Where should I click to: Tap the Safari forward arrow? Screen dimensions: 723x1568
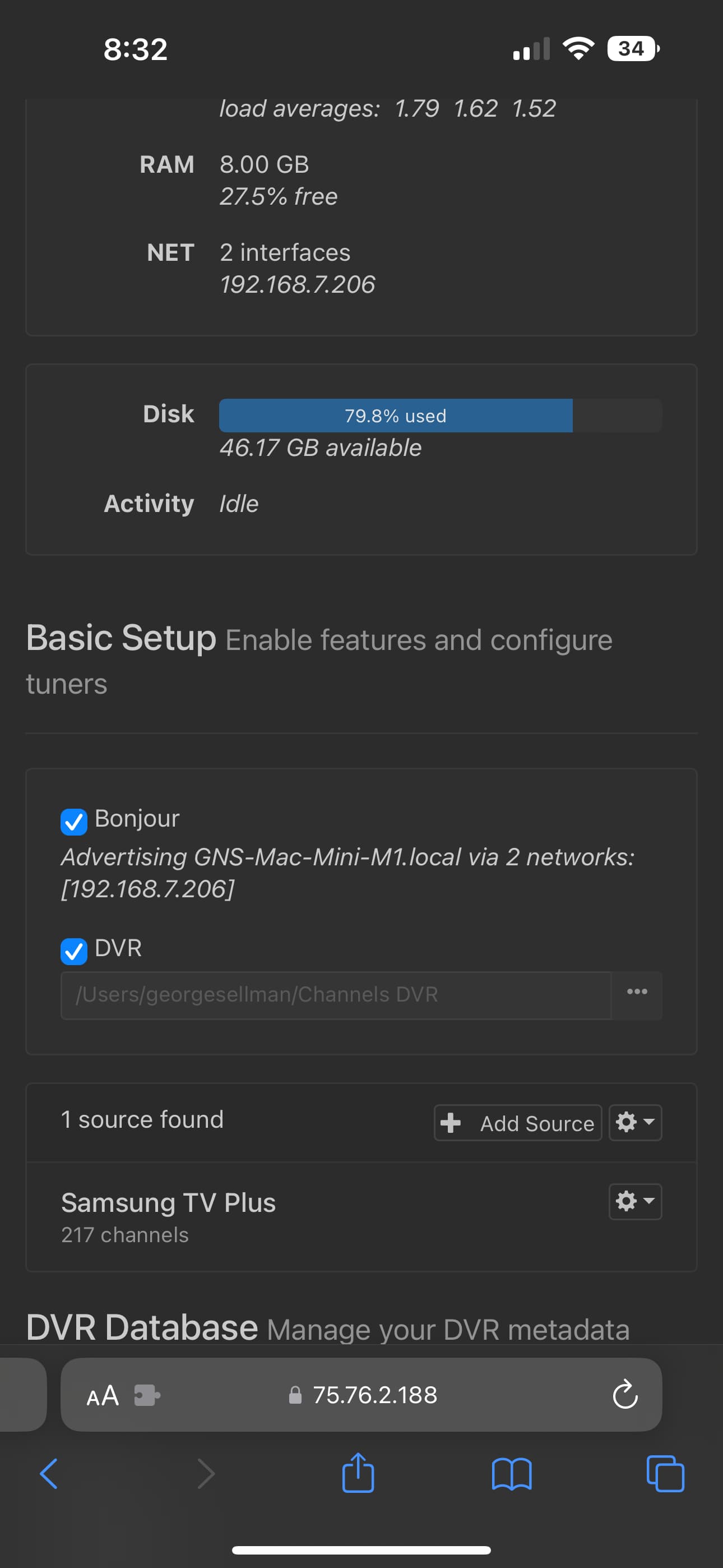(206, 1474)
